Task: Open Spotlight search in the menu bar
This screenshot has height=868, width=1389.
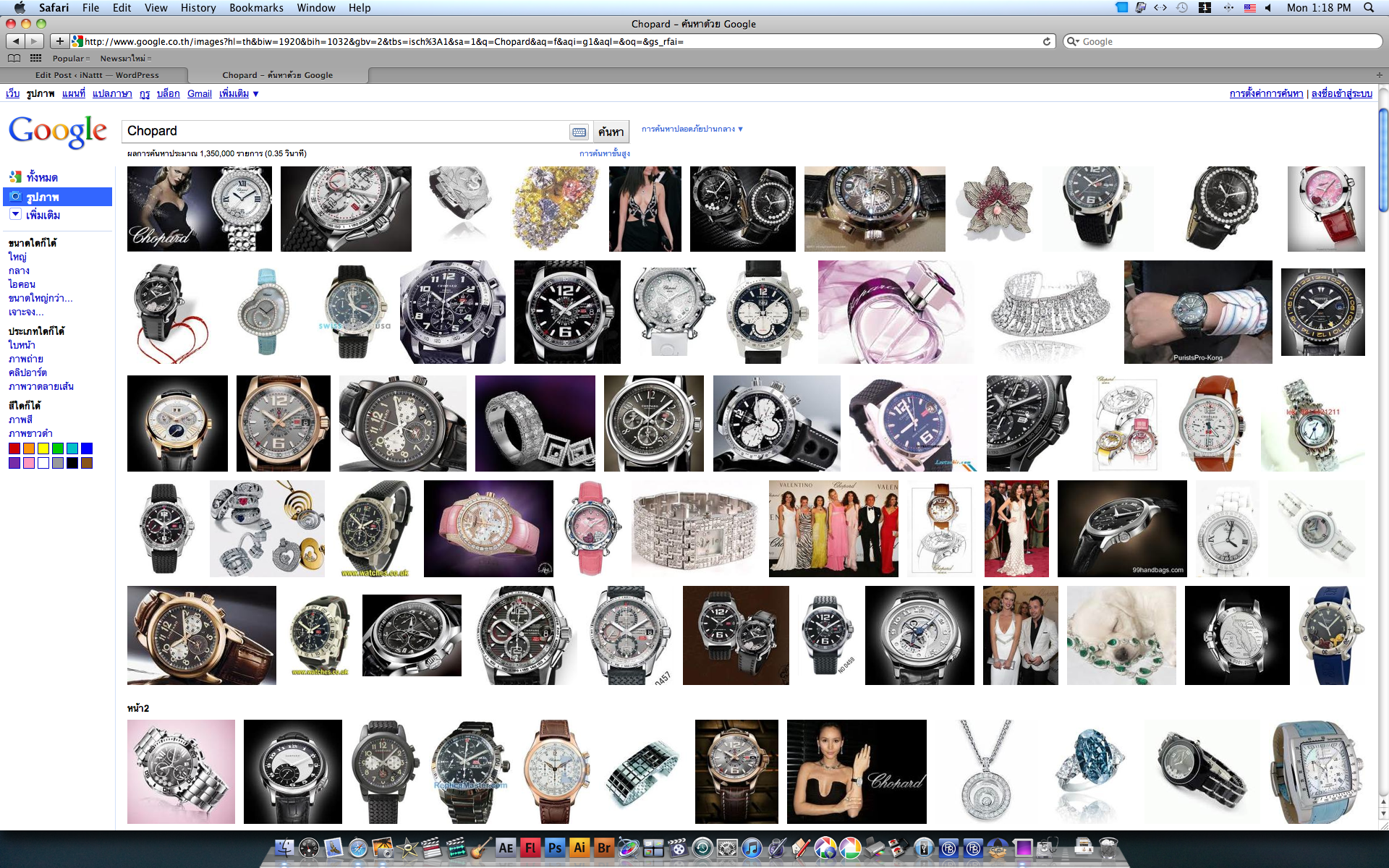Action: click(x=1369, y=7)
